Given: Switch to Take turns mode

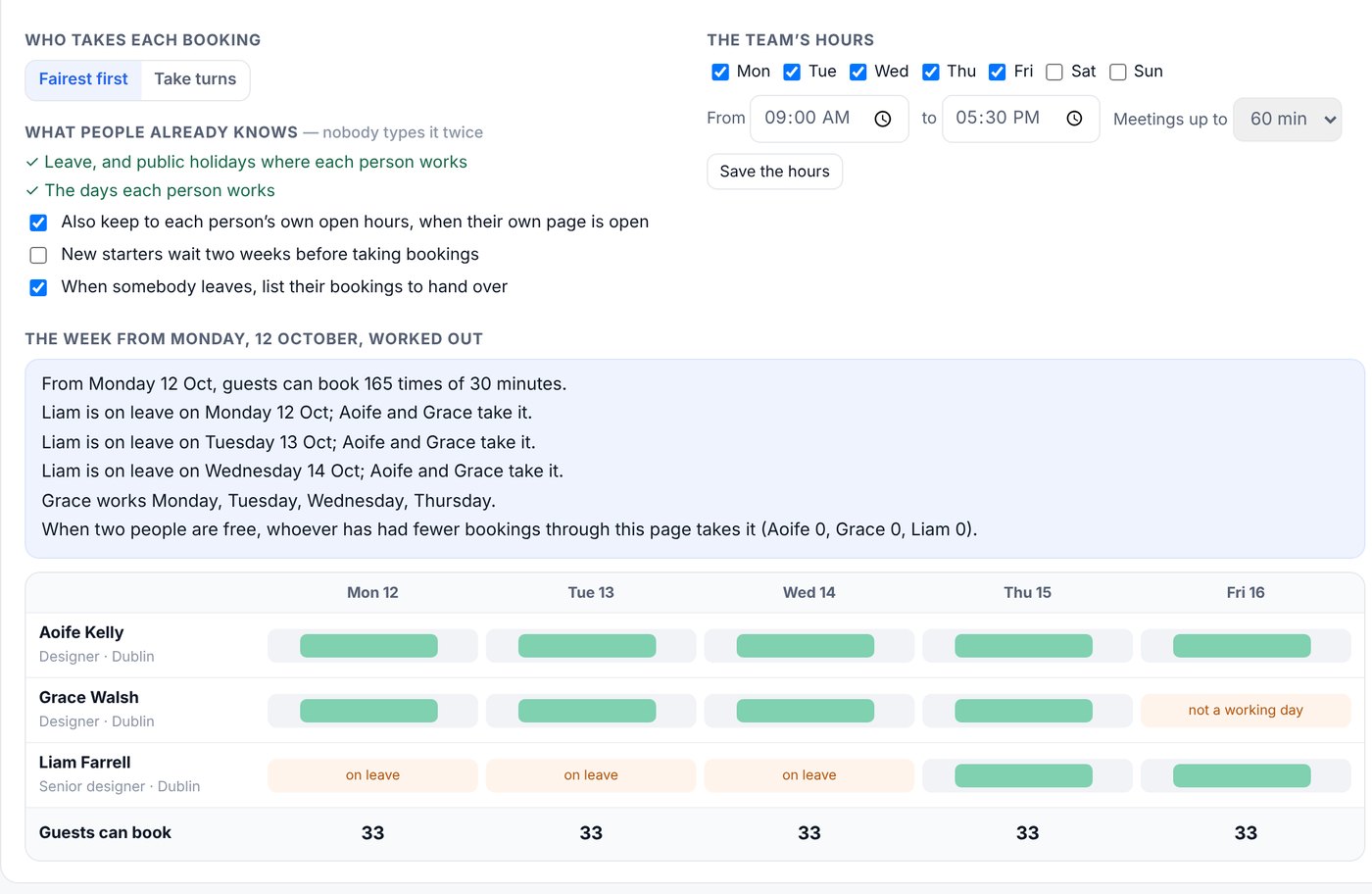Looking at the screenshot, I should coord(195,79).
